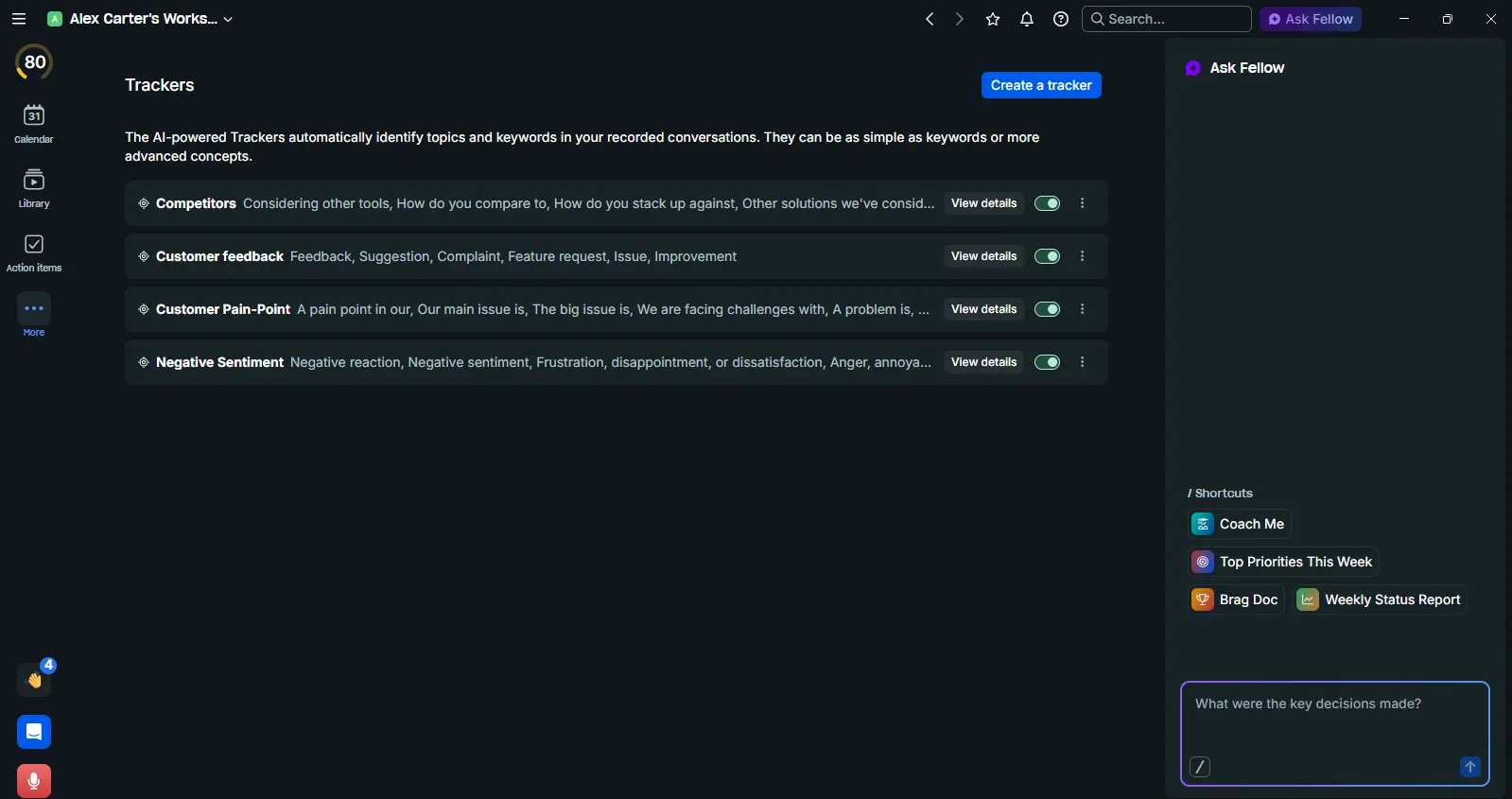Click the Negative Sentiment tracker target icon
This screenshot has height=799, width=1512.
click(144, 362)
